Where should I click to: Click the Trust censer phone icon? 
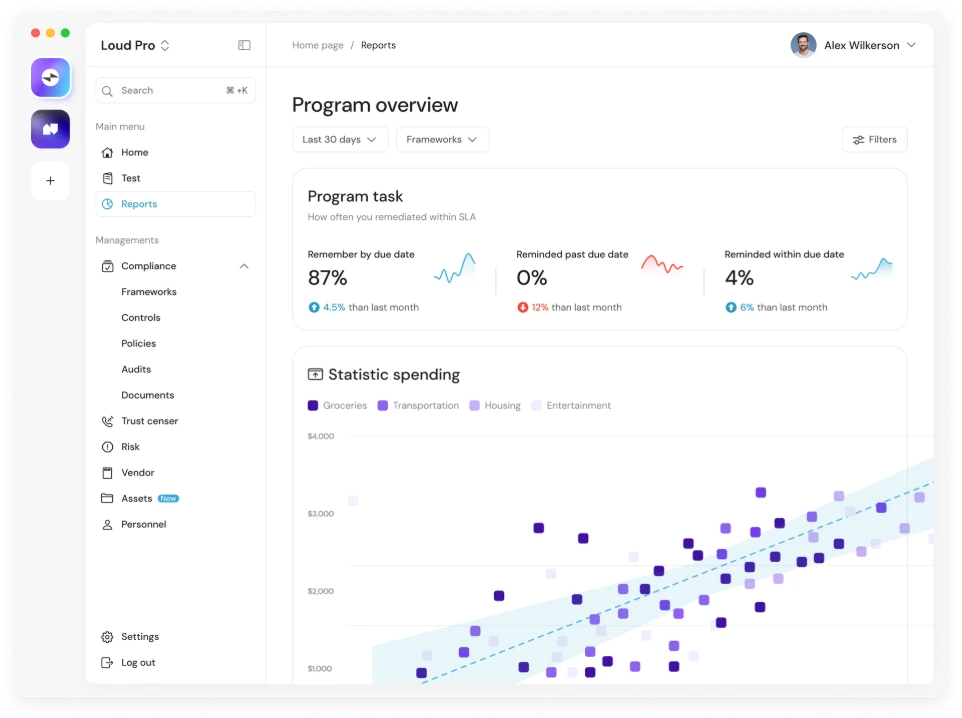coord(108,421)
